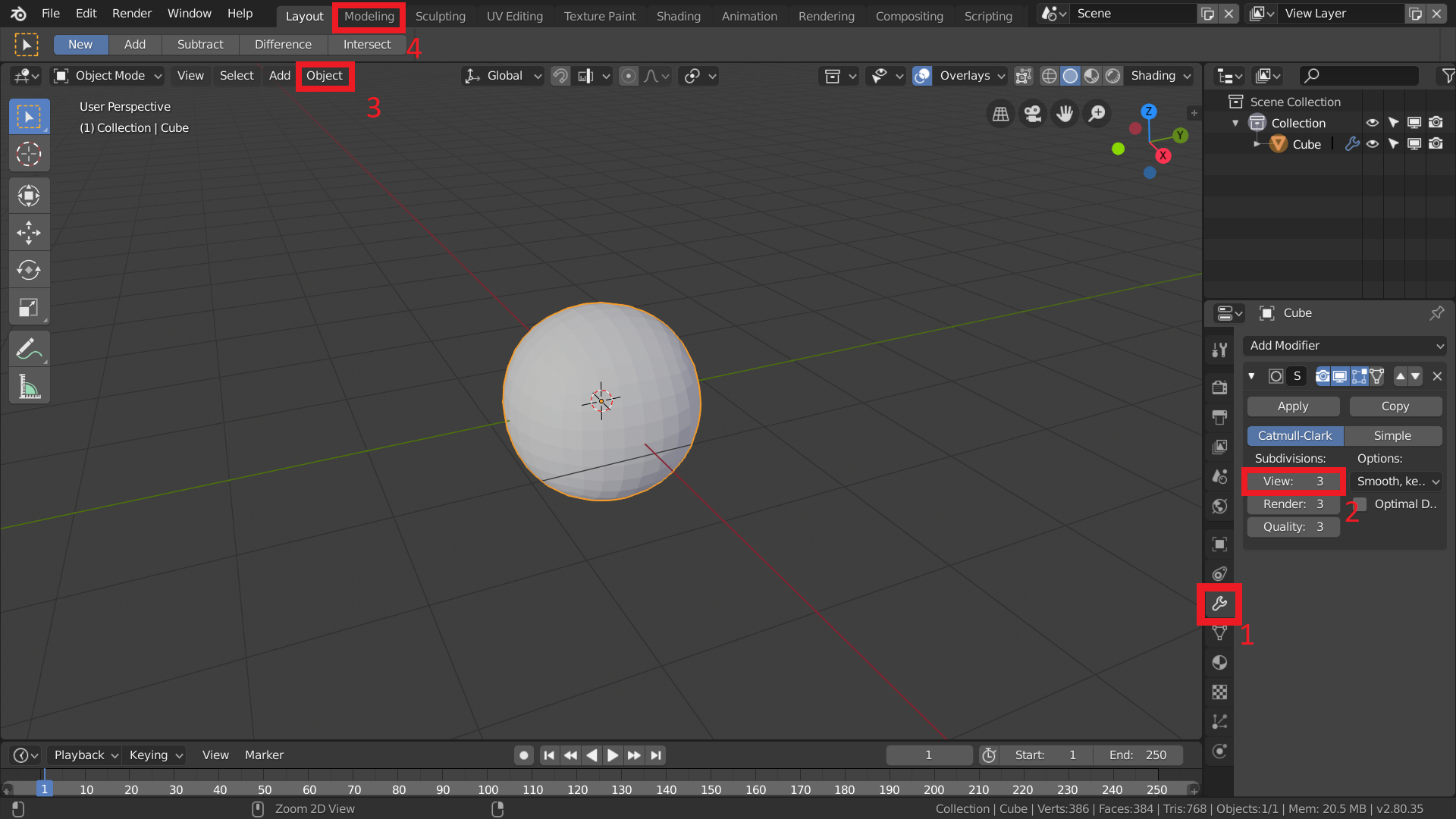Open the Modifiers wrench tab
The height and width of the screenshot is (819, 1456).
tap(1219, 604)
